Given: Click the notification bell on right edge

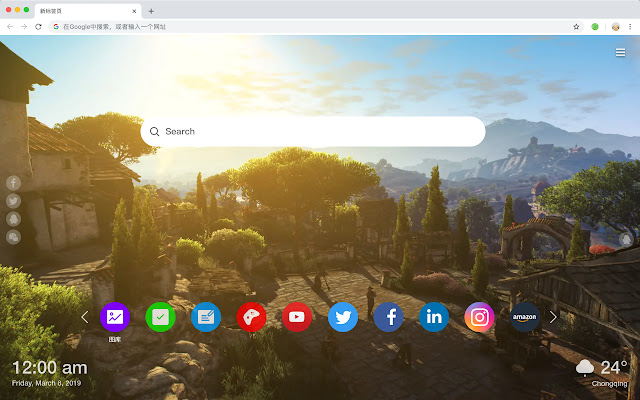Looking at the screenshot, I should (626, 239).
